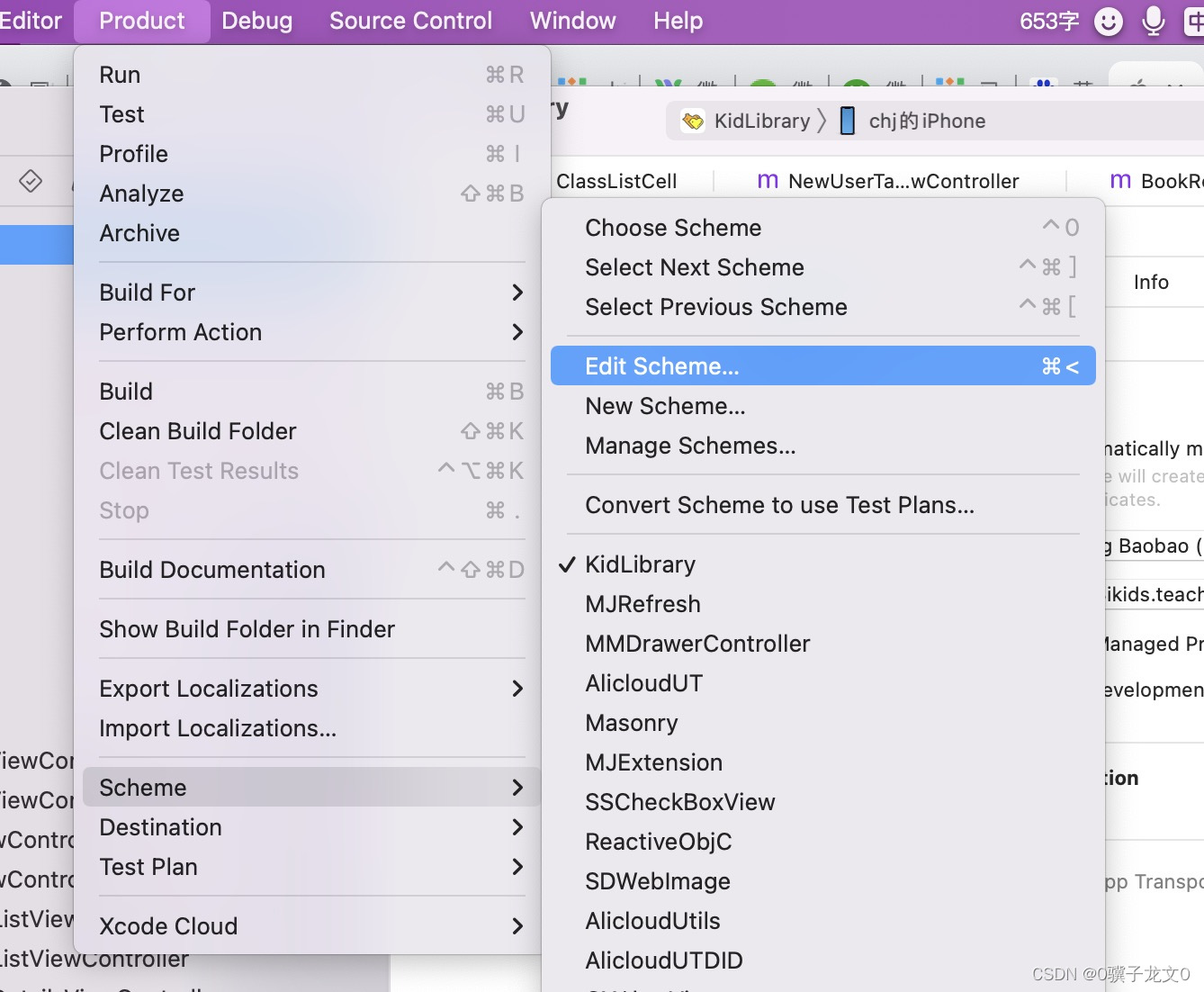Click the iPhone device icon in the toolbar

coord(847,121)
